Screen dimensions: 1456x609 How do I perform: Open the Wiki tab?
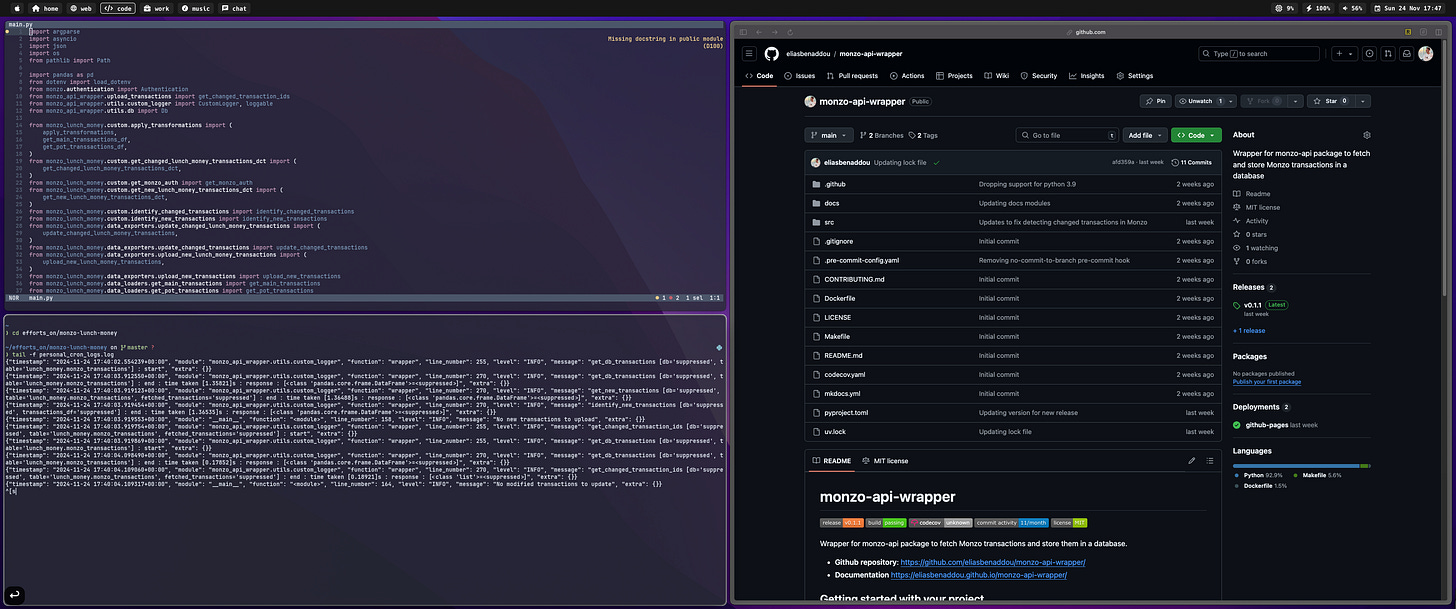(x=997, y=76)
